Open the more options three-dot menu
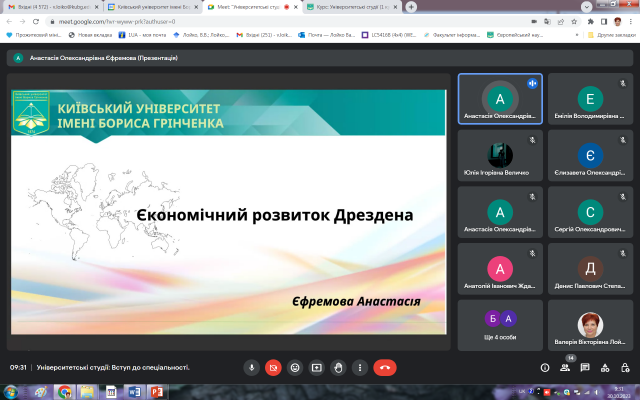640x400 pixels. [360, 367]
